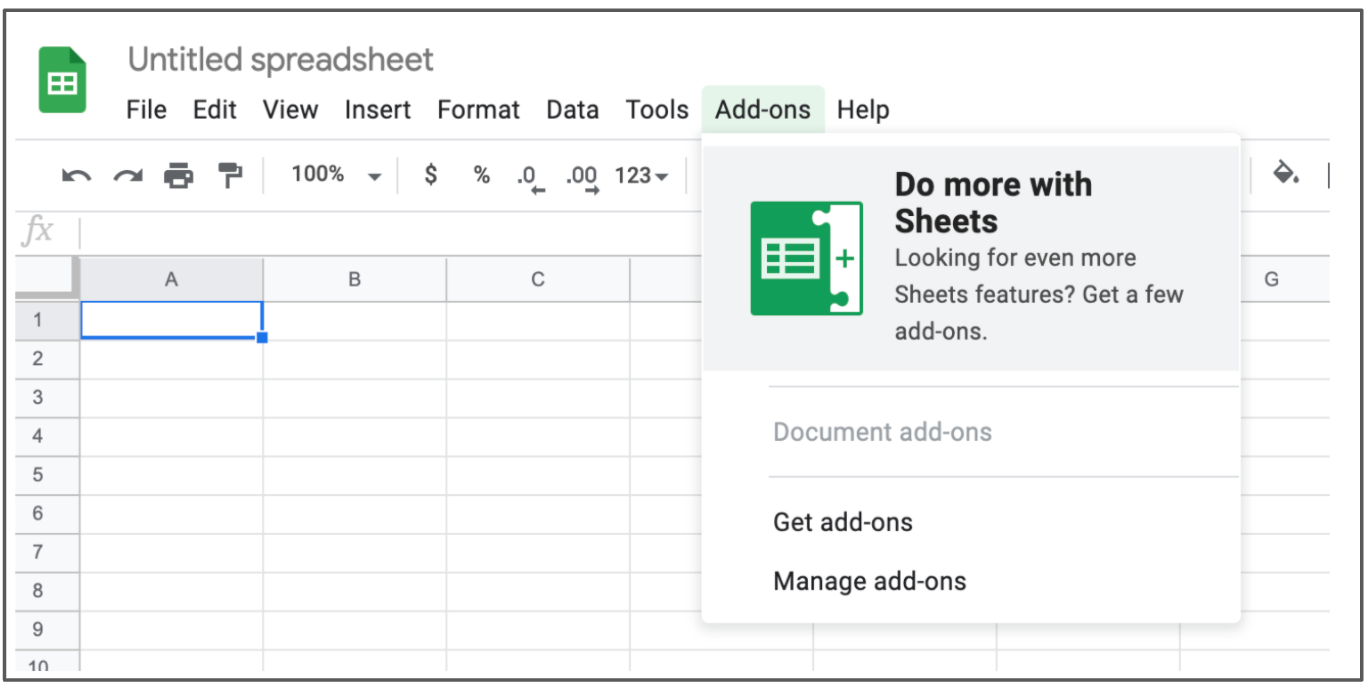Rename the Untitled spreadsheet title
Screen dimensions: 1372x690
tap(281, 60)
